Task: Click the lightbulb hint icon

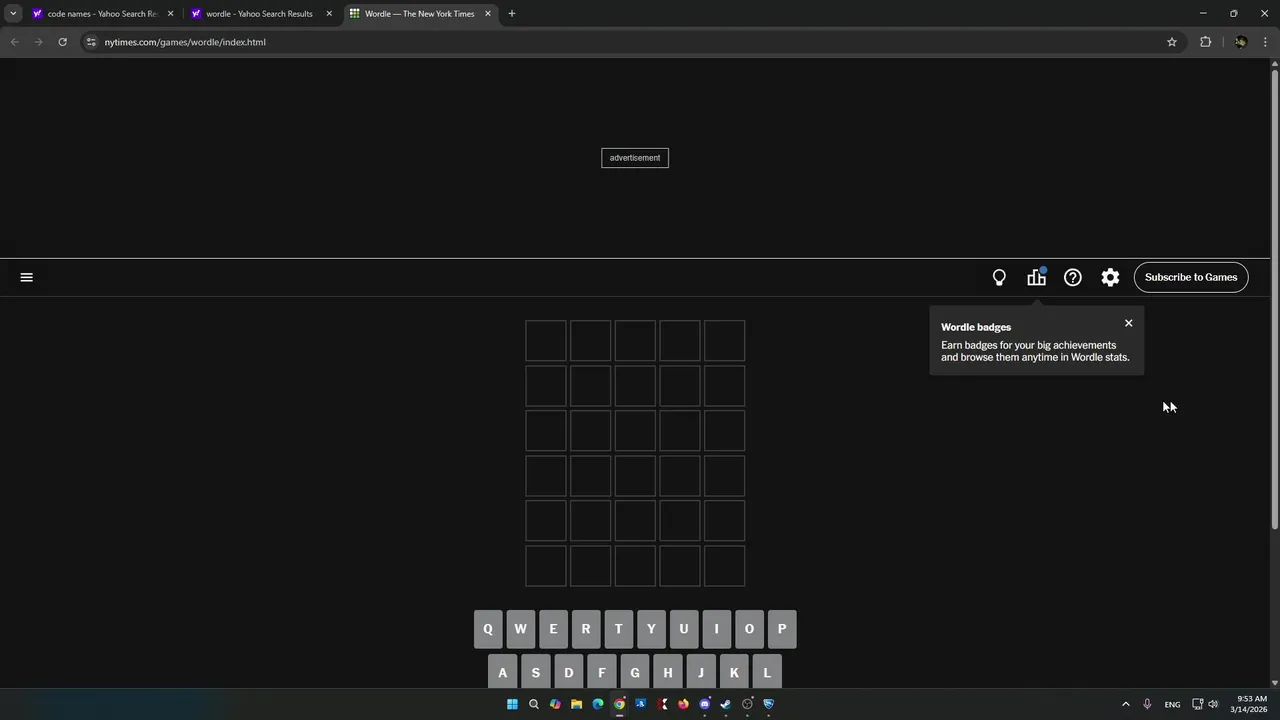Action: coord(999,278)
